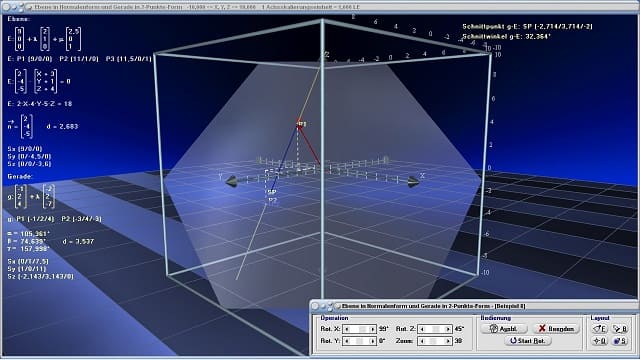
Task: Click the control panel title bar
Action: coord(473,306)
